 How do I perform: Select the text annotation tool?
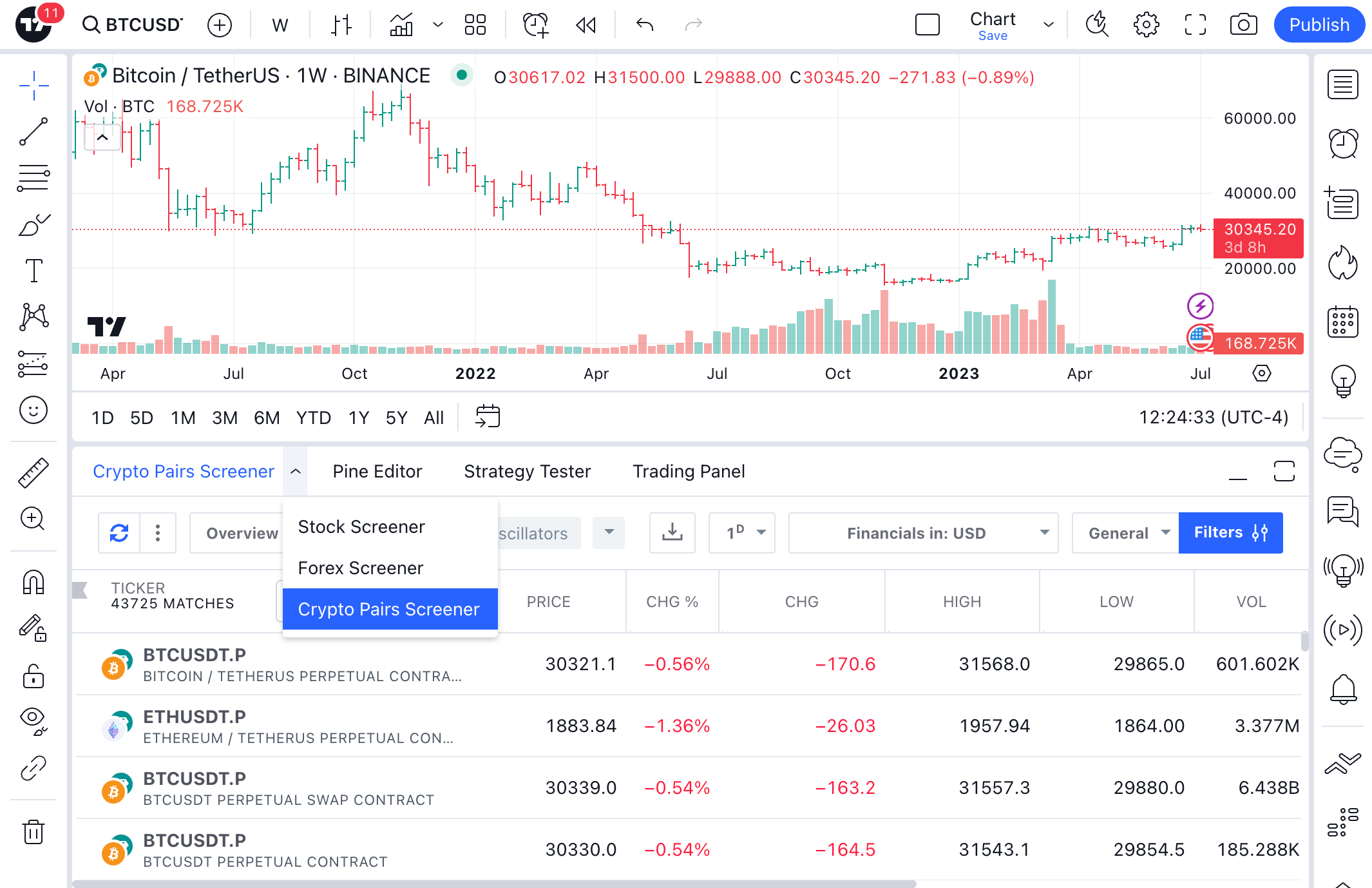[33, 271]
